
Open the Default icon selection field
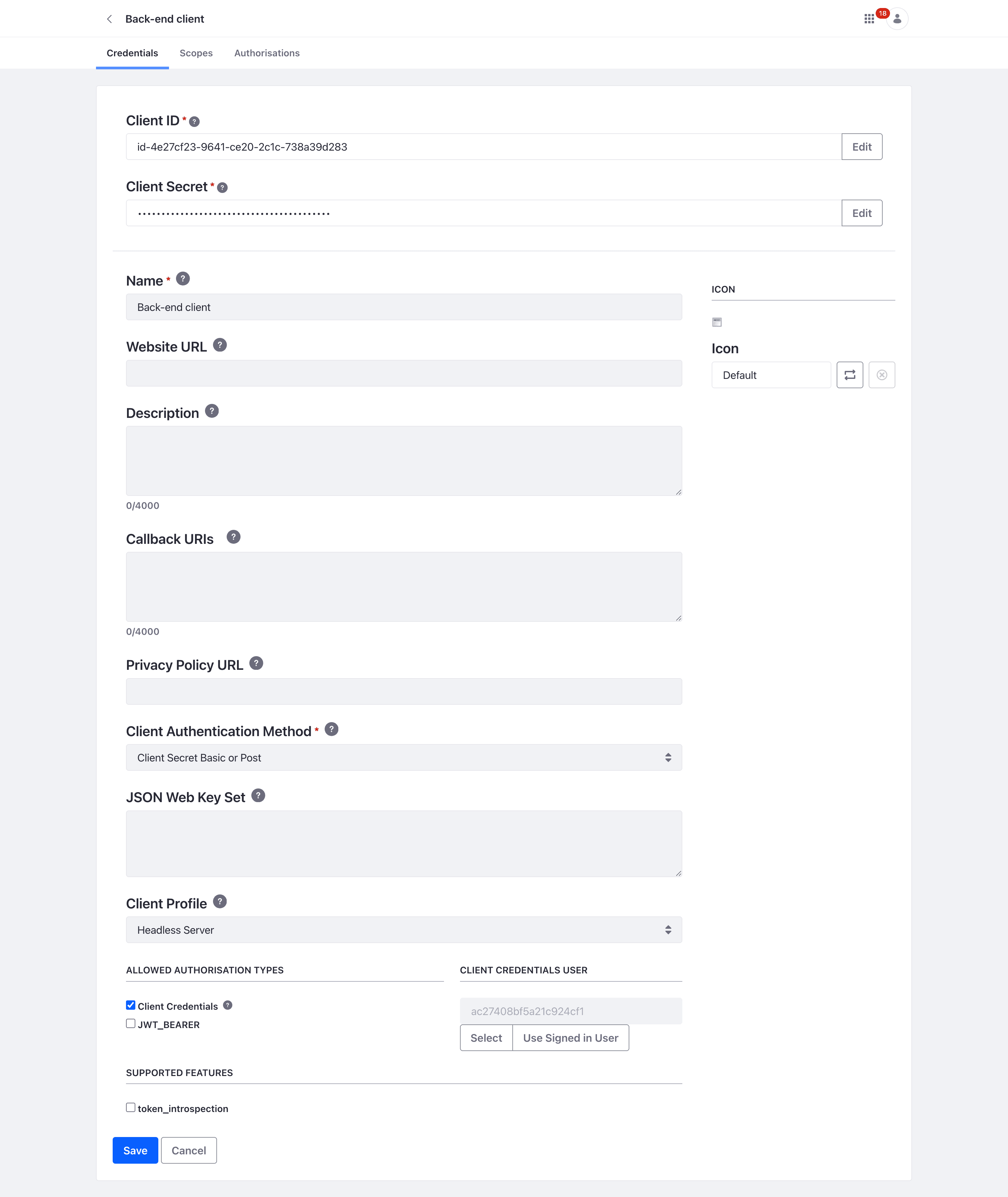click(x=771, y=375)
